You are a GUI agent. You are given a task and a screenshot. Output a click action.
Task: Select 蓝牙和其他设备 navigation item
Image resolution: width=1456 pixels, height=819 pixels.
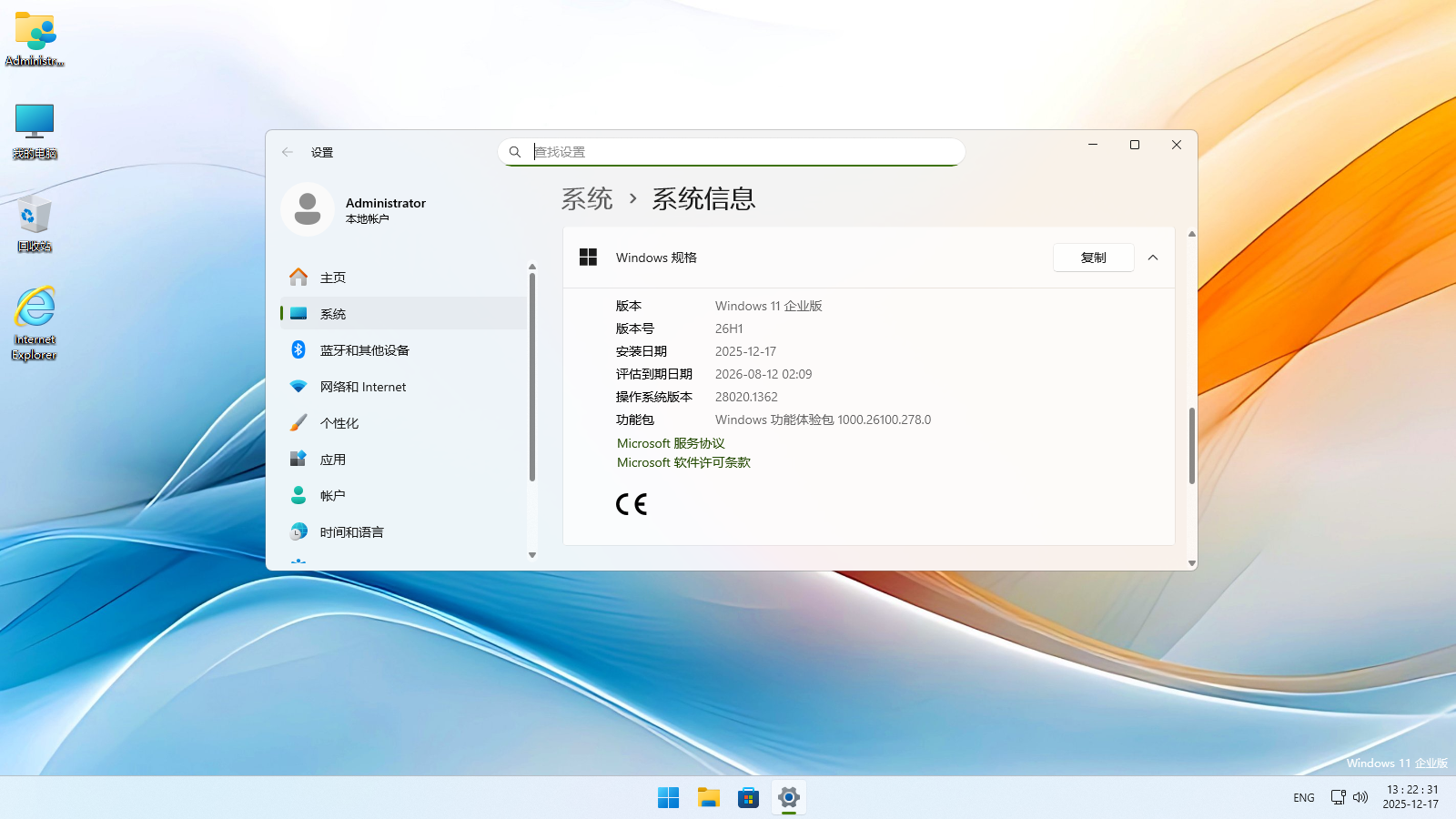[403, 350]
